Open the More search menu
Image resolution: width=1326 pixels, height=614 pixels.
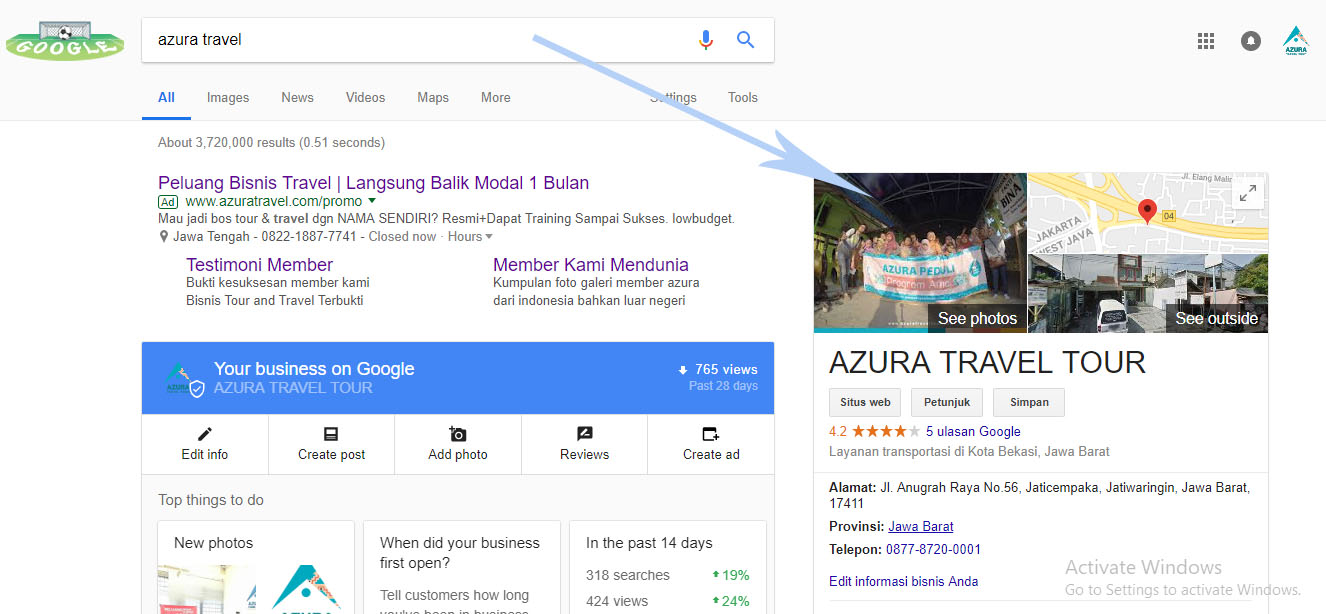coord(496,97)
